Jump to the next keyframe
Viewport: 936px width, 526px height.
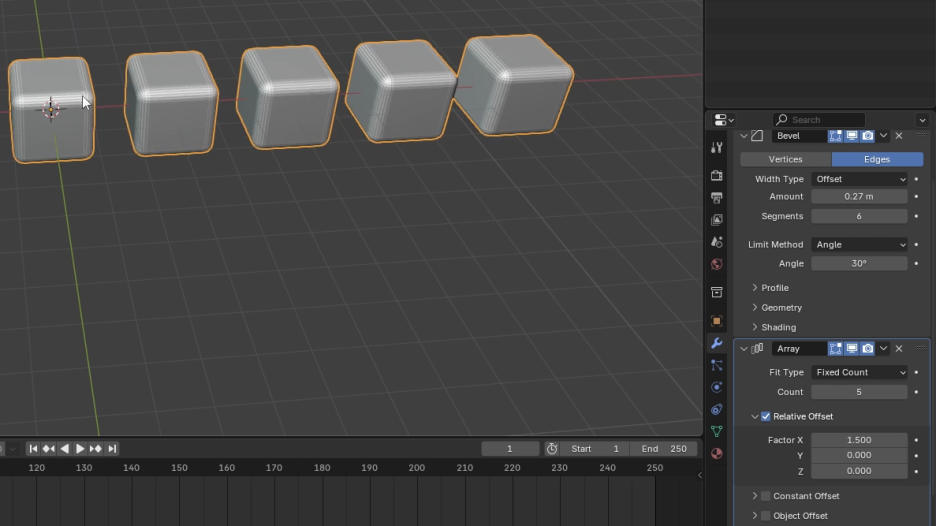click(96, 449)
